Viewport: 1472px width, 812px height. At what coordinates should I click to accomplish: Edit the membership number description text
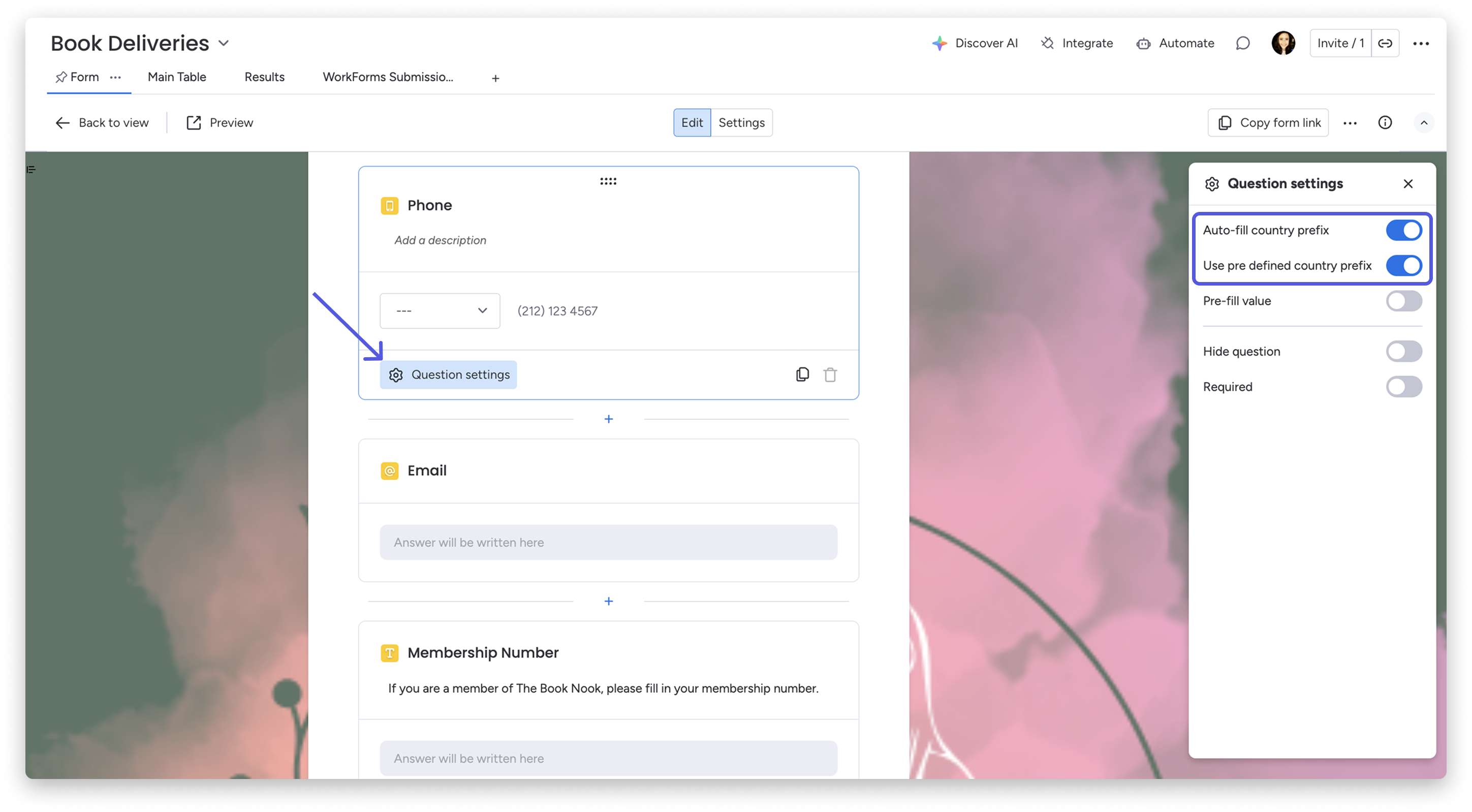pos(603,688)
